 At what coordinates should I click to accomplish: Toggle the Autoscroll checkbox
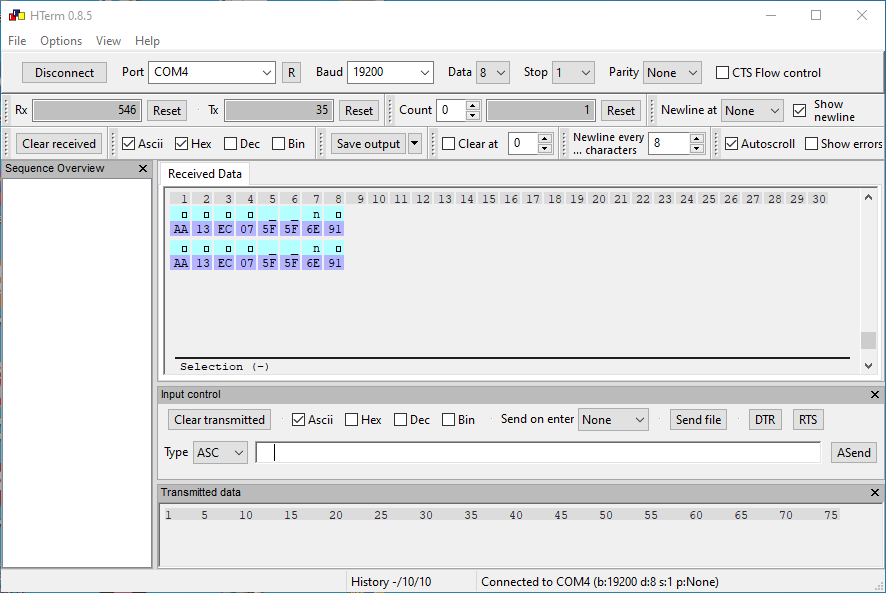(x=732, y=144)
